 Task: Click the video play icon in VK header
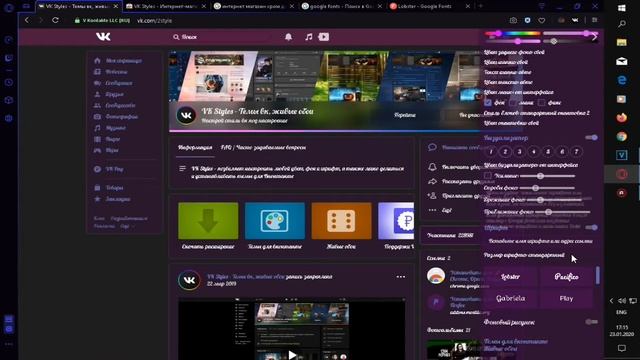[324, 37]
